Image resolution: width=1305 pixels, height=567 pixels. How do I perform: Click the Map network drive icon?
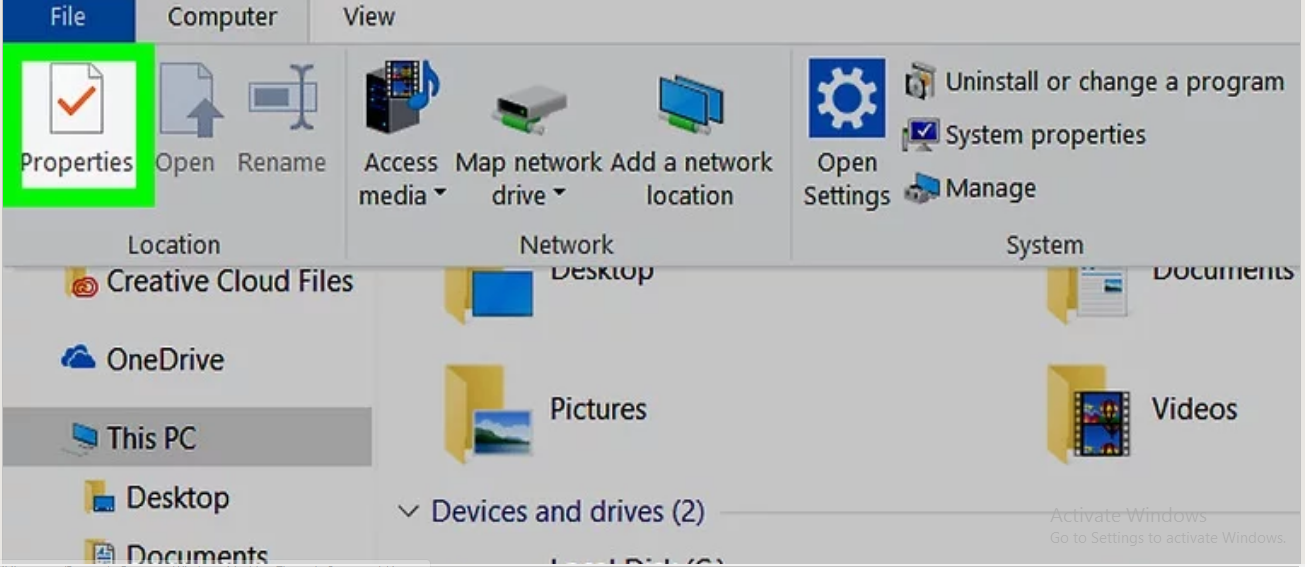point(529,109)
